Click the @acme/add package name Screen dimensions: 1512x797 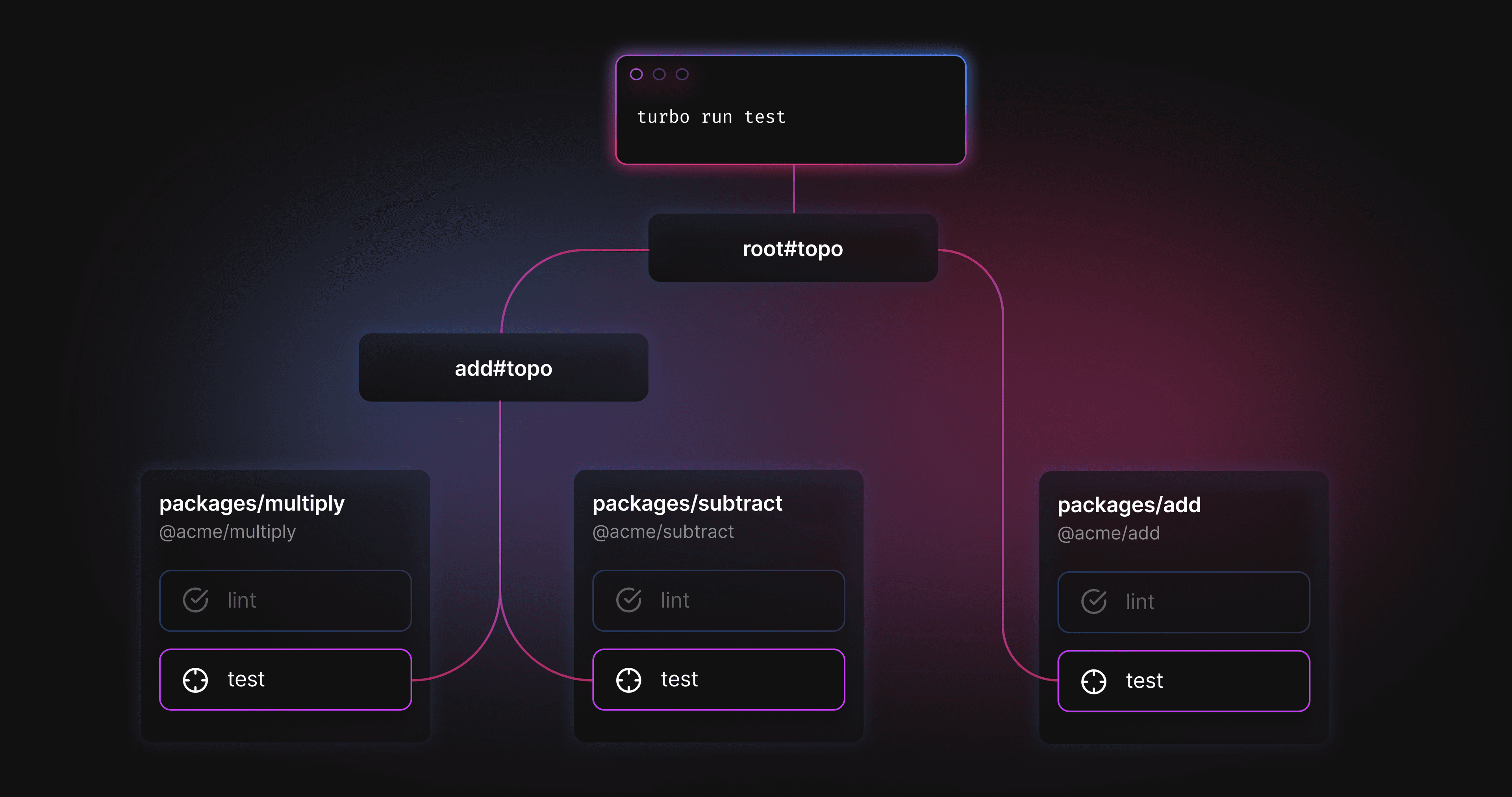coord(1108,534)
